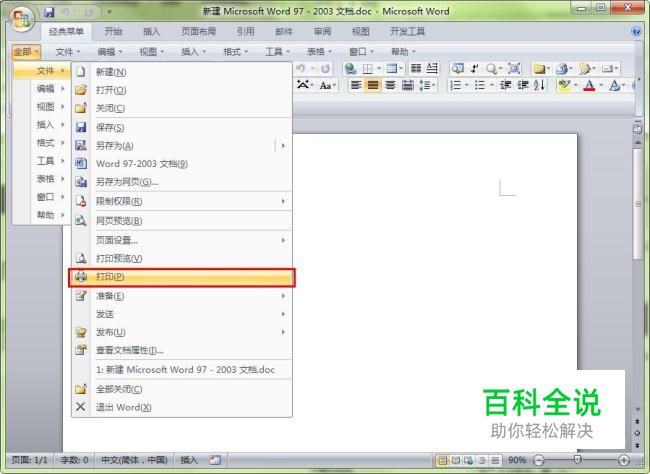Click the 90% zoom level button
Screen dimensions: 650x474
click(517, 460)
